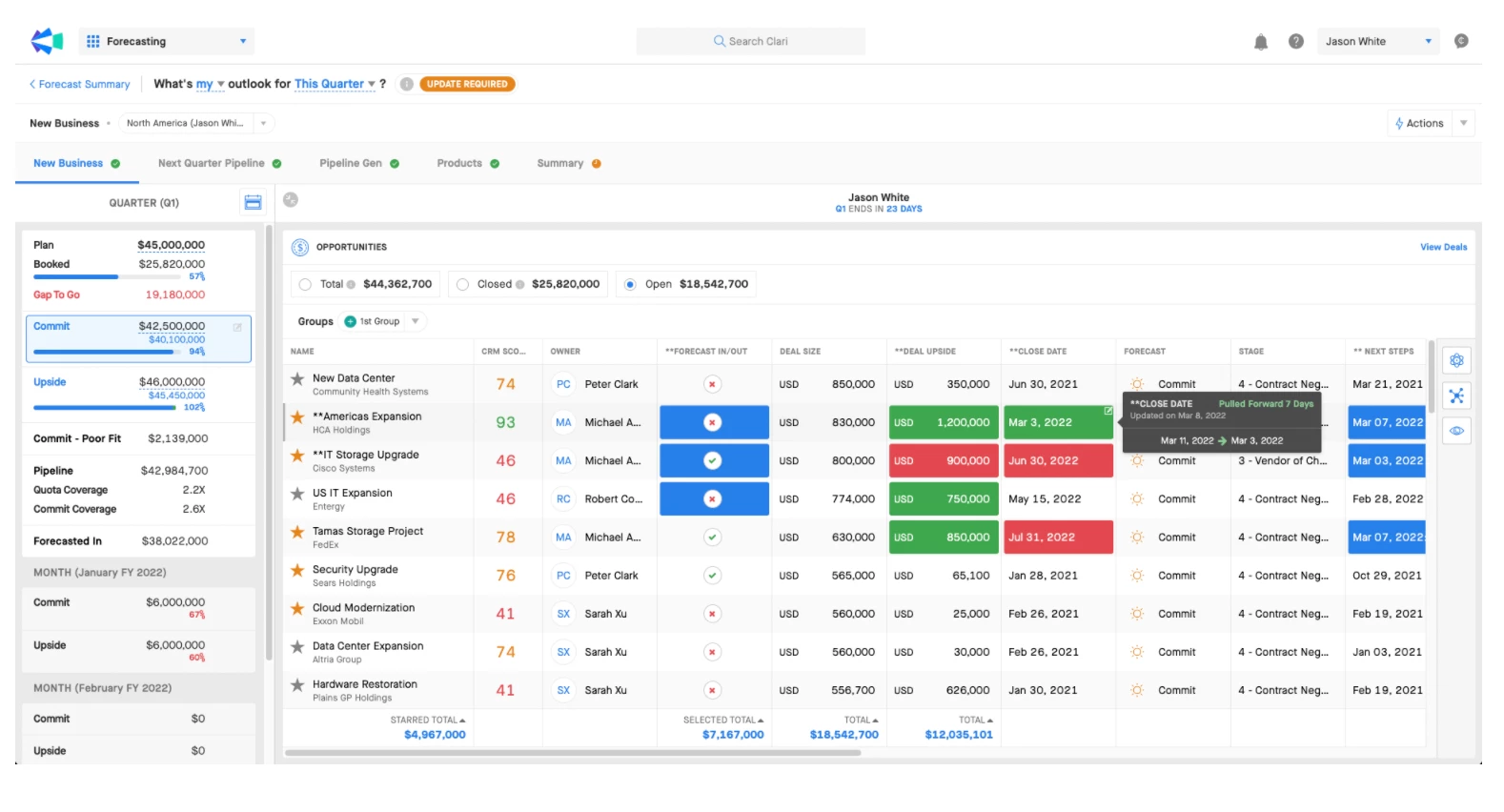Screen dimensions: 1504x812
Task: Expand the Jason White user menu
Action: 1378,41
